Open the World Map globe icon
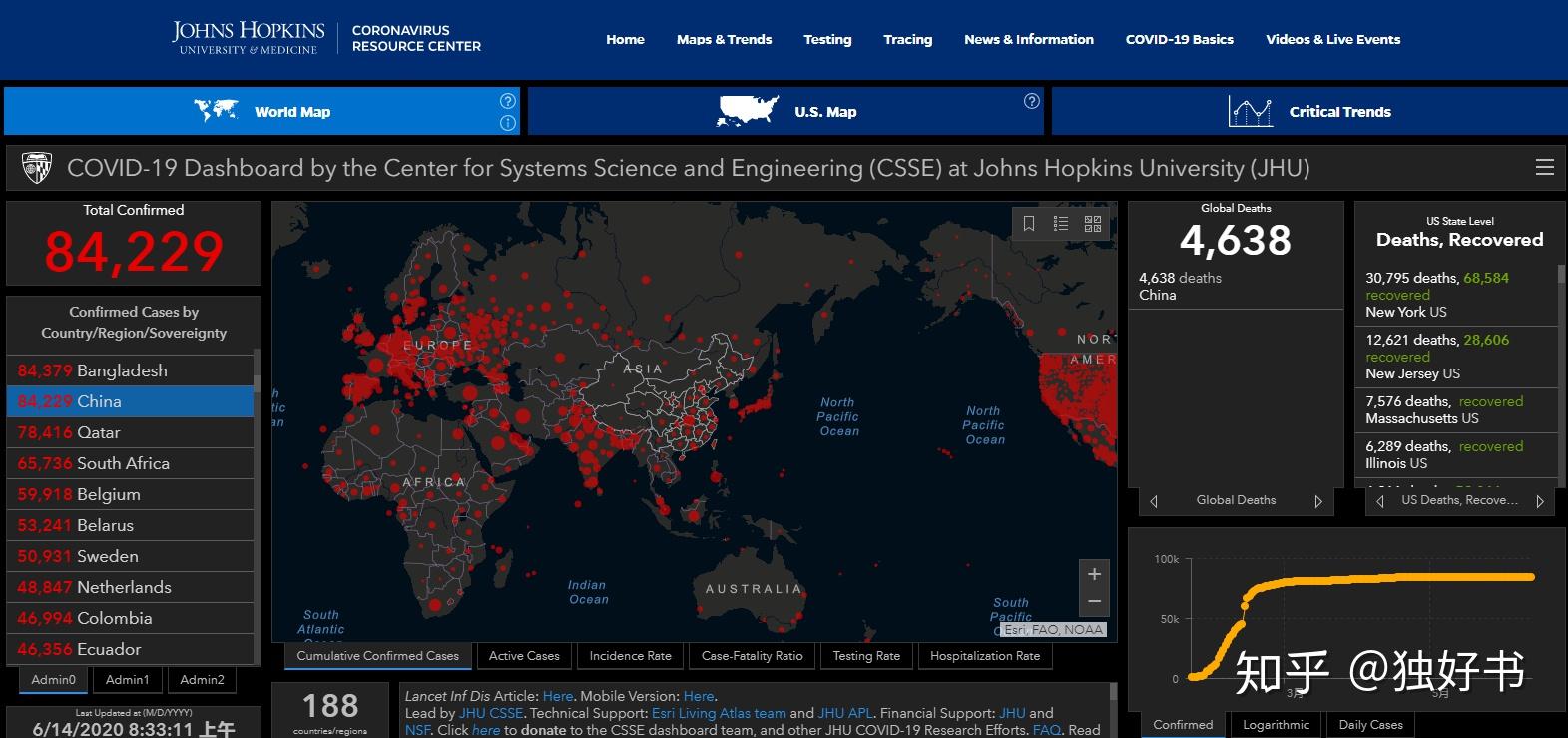This screenshot has height=738, width=1568. click(216, 110)
